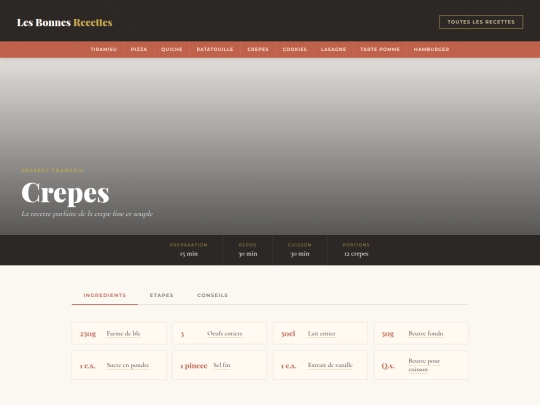
Task: Select the Beurre pour cuisson card
Action: click(x=421, y=365)
